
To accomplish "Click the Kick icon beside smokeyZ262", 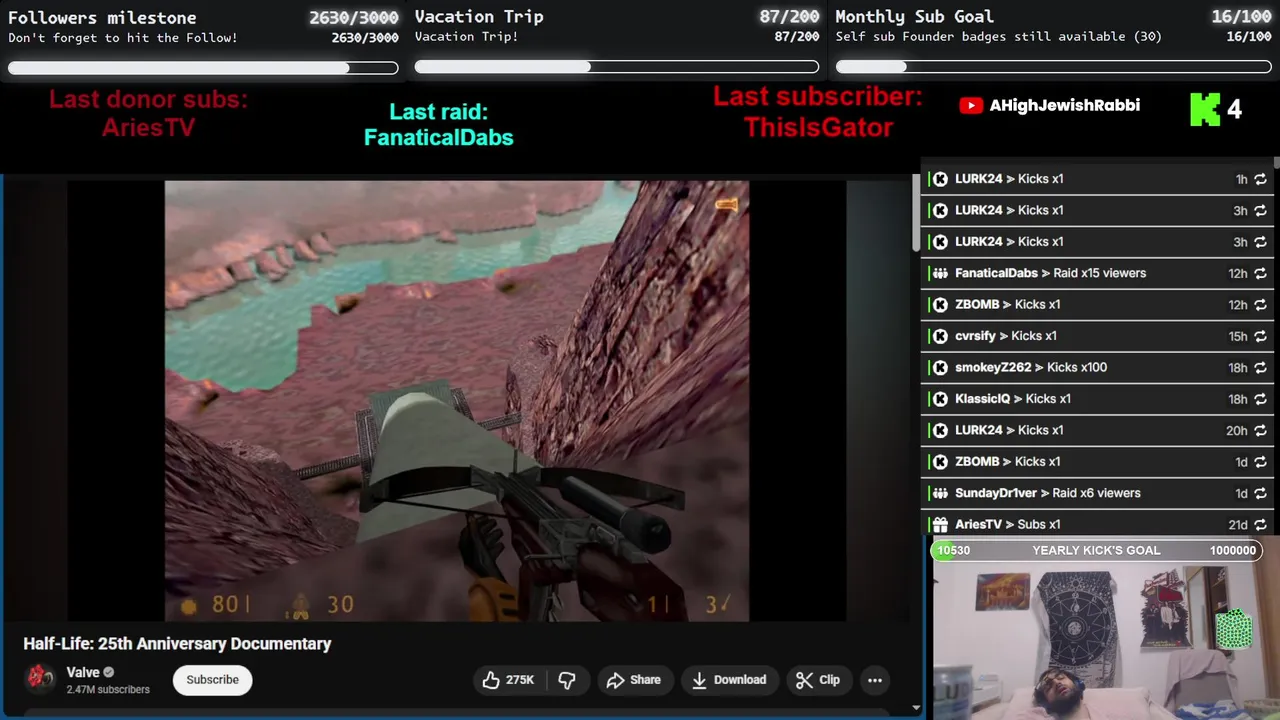I will 939,367.
